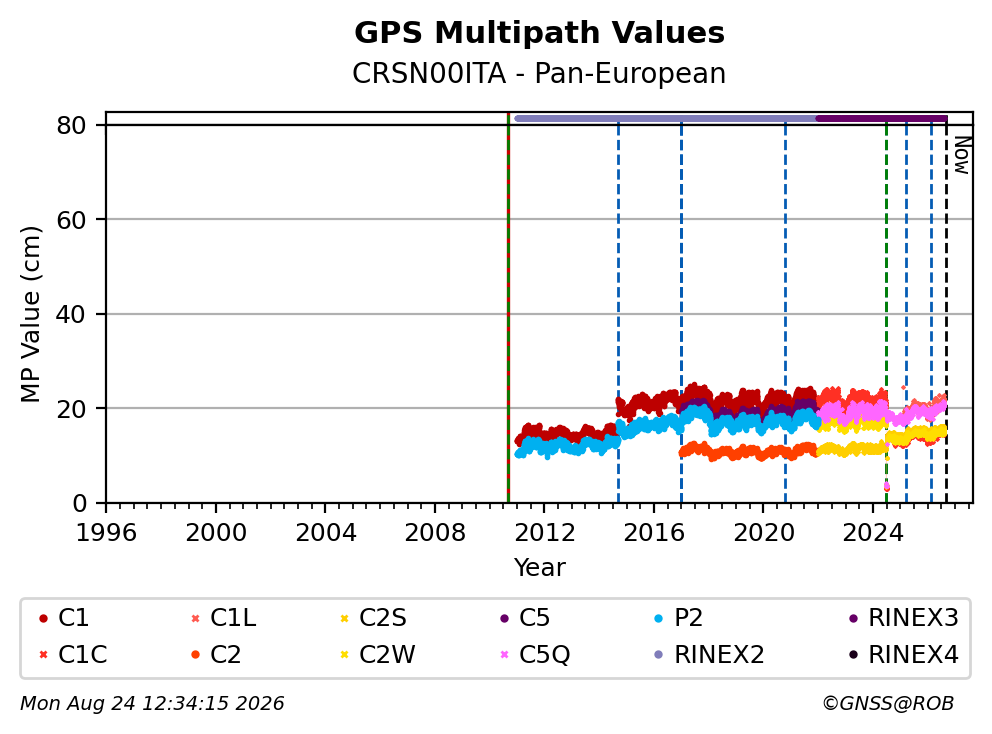
Task: Click the MP Value (cm) axis label
Action: pyautogui.click(x=30, y=314)
